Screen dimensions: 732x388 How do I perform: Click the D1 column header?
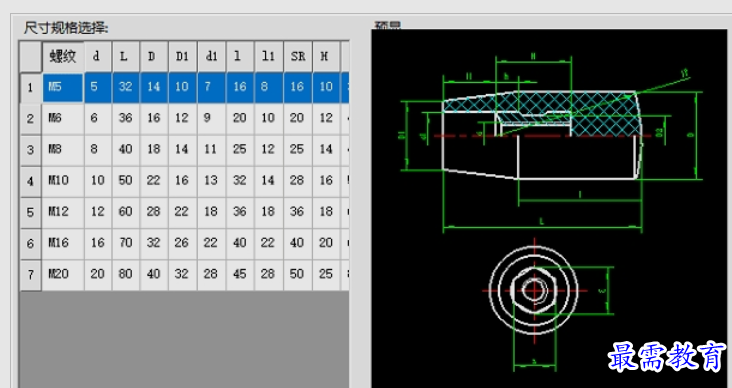point(183,56)
